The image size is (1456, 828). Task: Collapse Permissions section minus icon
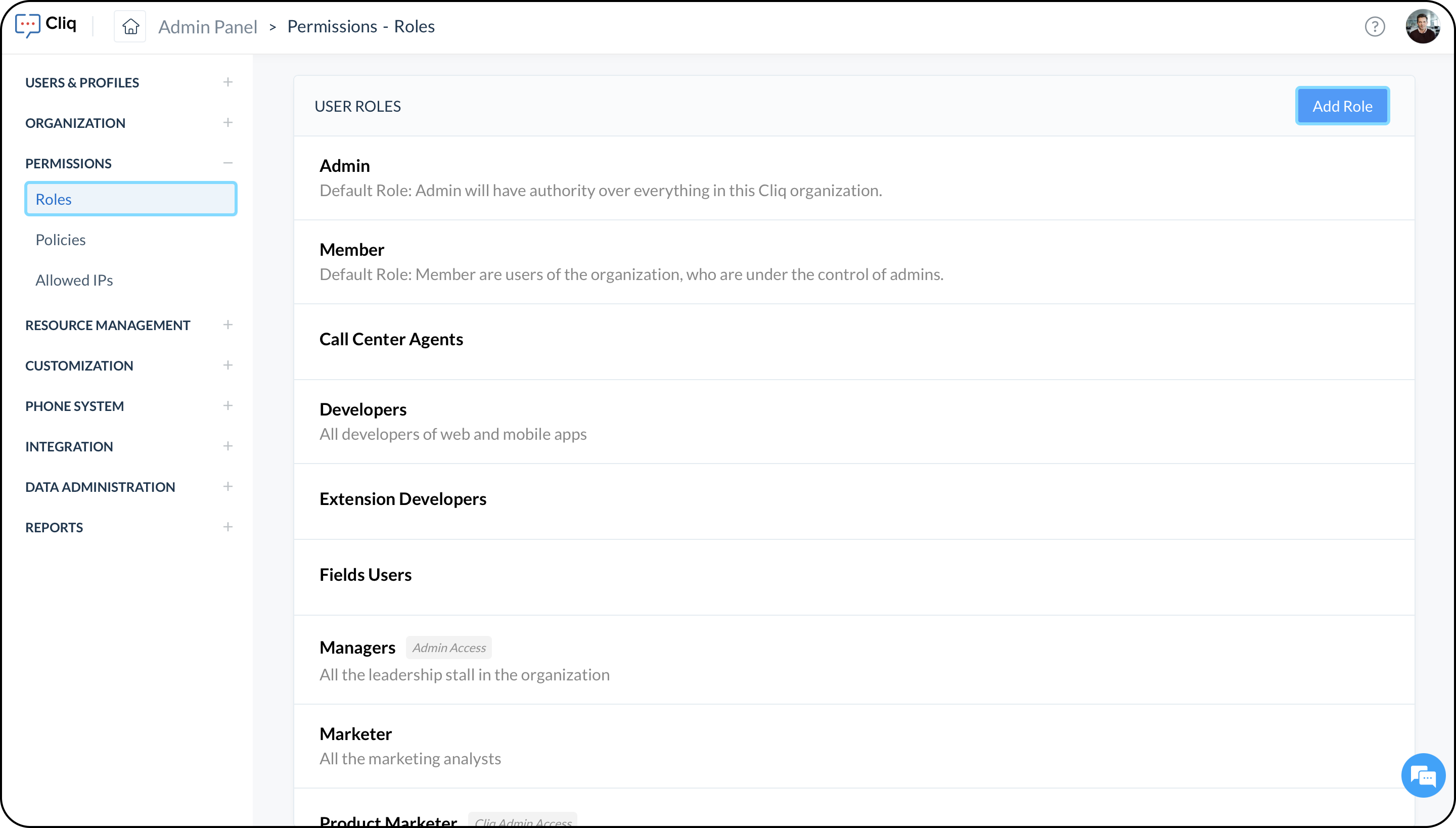point(228,163)
